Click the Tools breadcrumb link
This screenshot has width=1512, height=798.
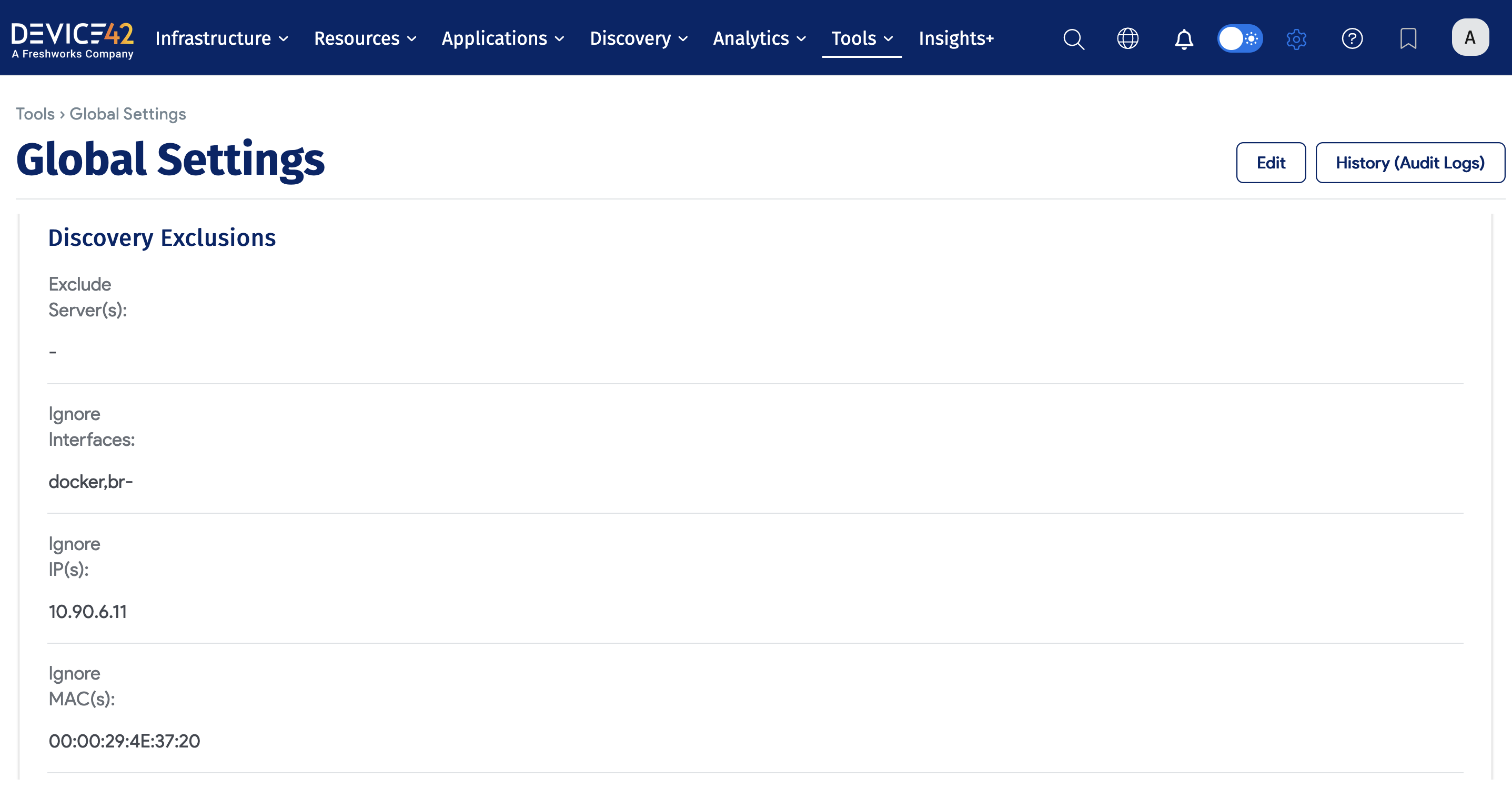coord(35,114)
